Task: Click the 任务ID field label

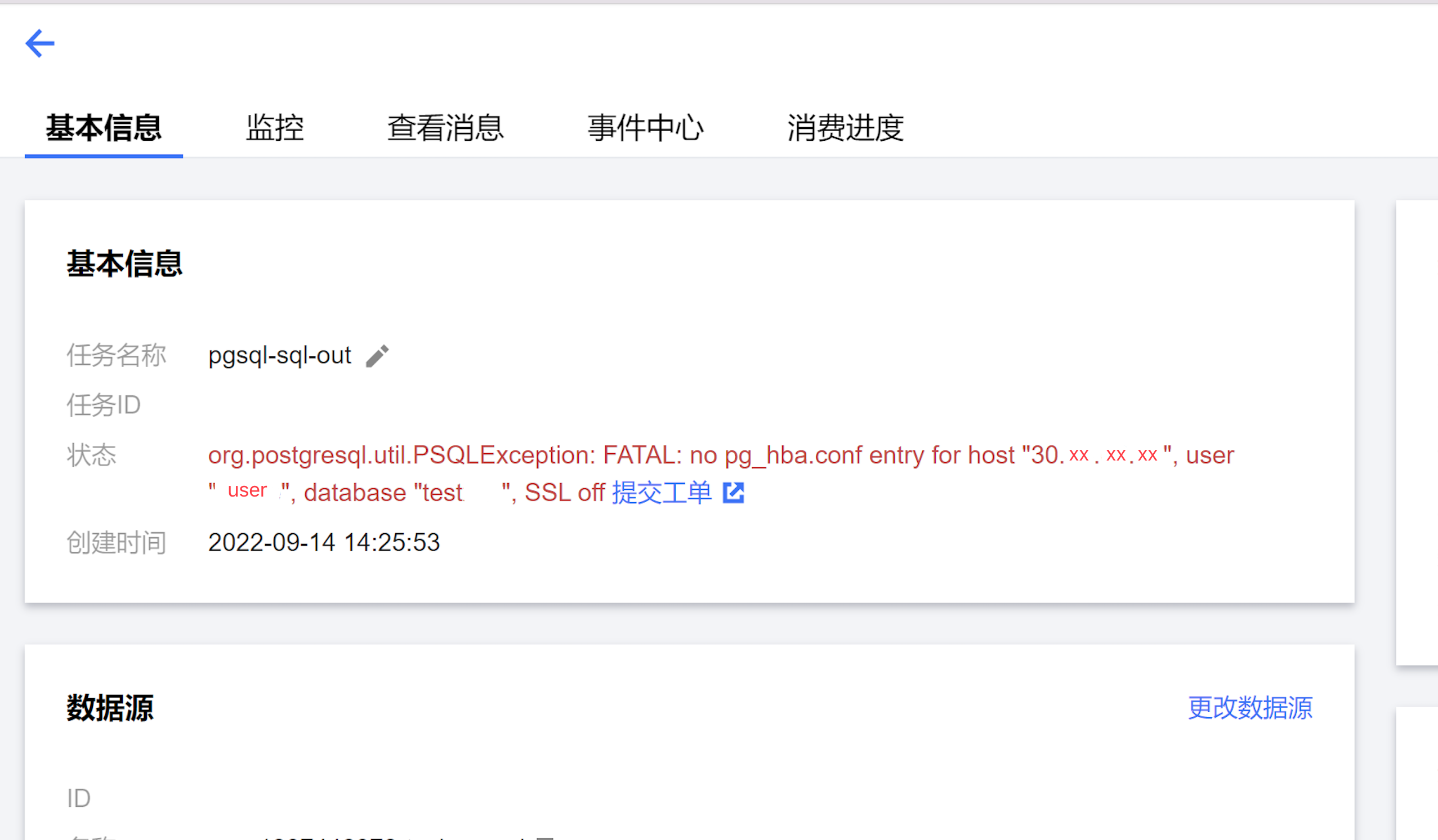Action: pyautogui.click(x=104, y=405)
